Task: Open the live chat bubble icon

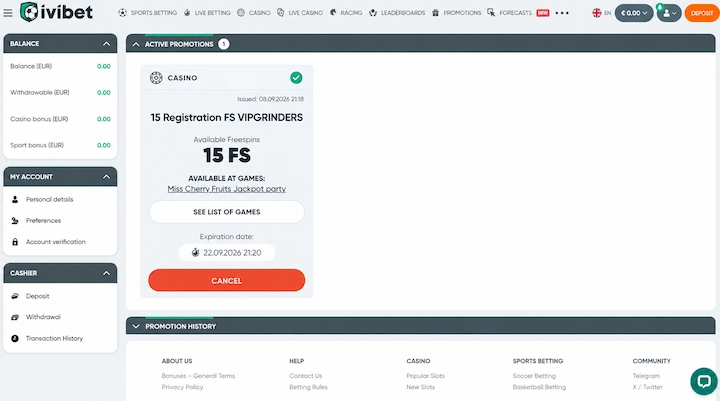Action: pos(703,381)
